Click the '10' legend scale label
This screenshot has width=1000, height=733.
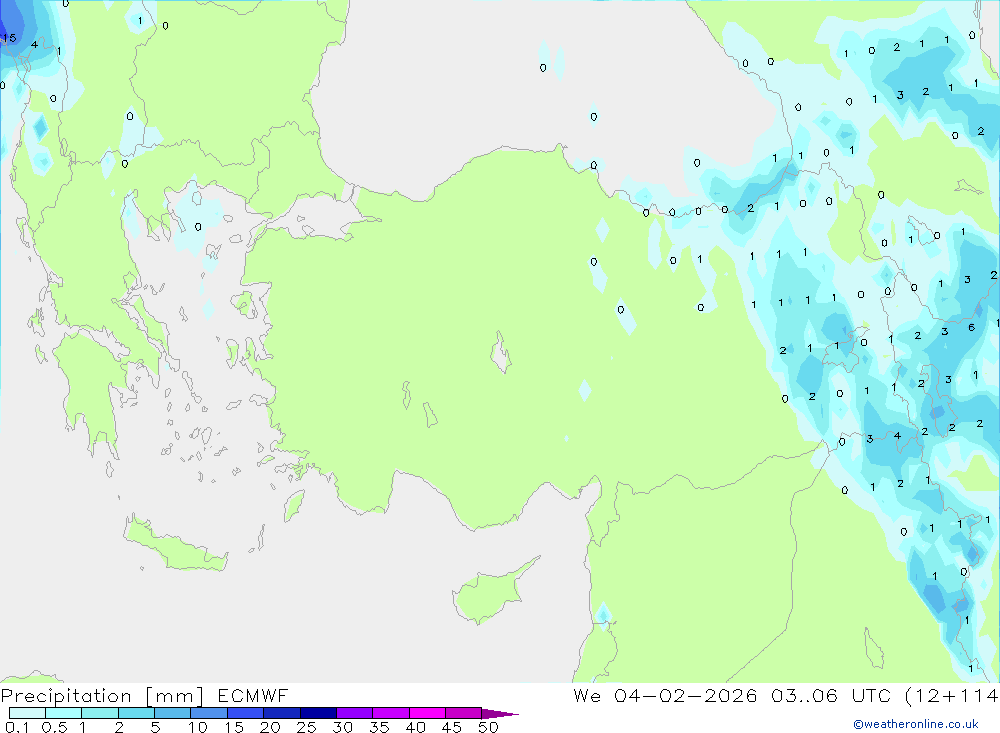coord(198,727)
